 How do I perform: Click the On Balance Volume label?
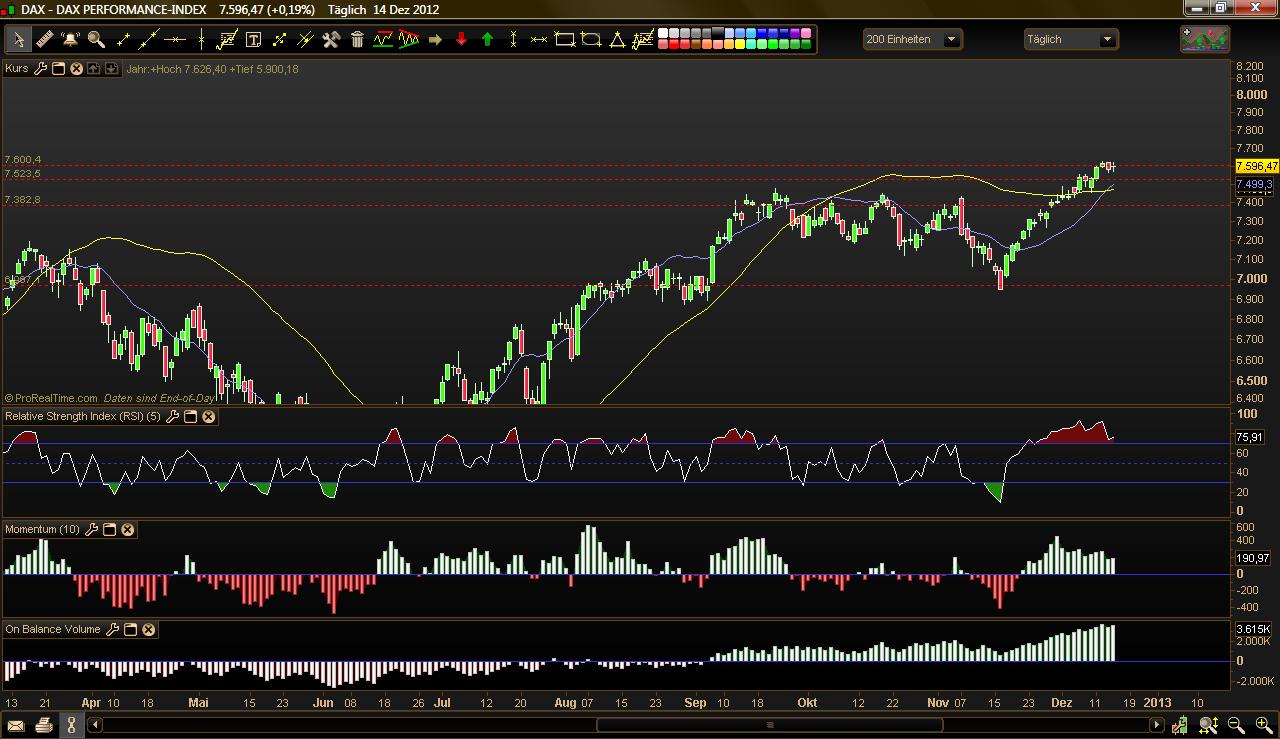[53, 629]
